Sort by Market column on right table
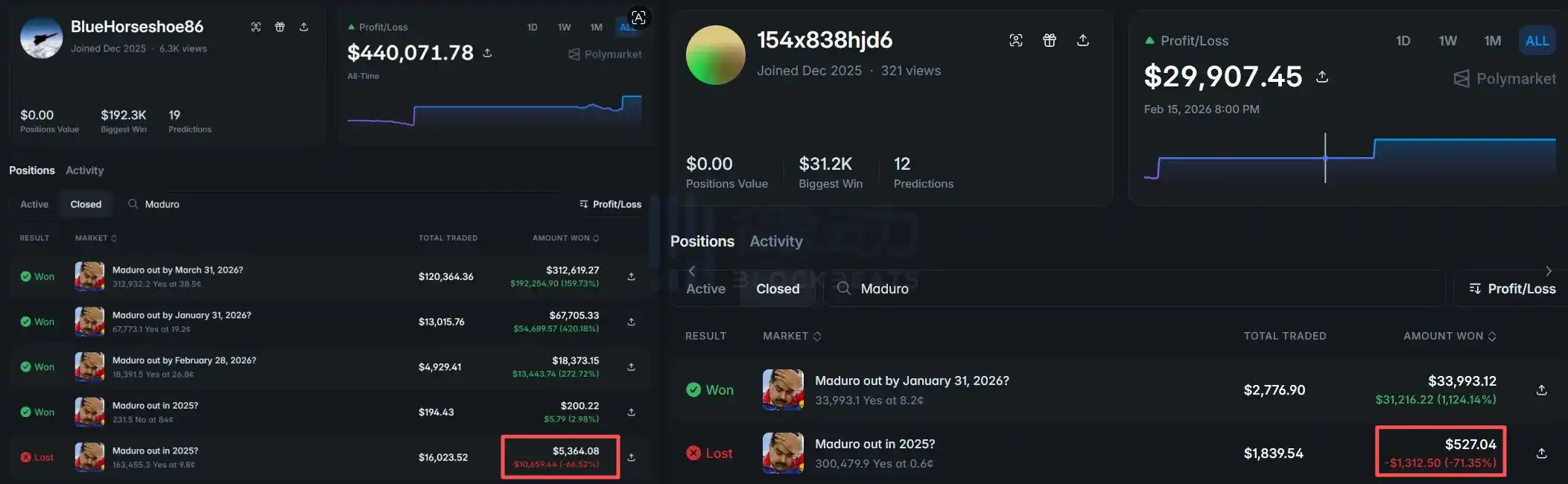1568x484 pixels. point(793,337)
